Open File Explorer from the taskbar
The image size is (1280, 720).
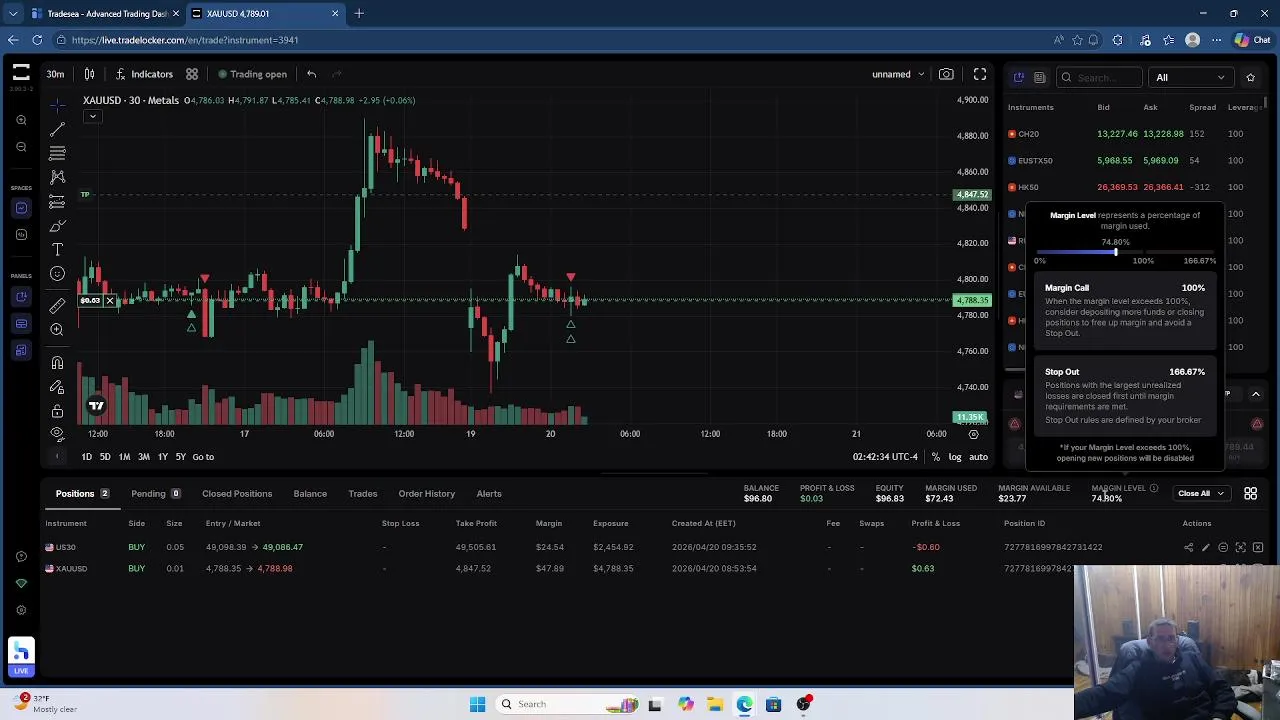[x=715, y=704]
